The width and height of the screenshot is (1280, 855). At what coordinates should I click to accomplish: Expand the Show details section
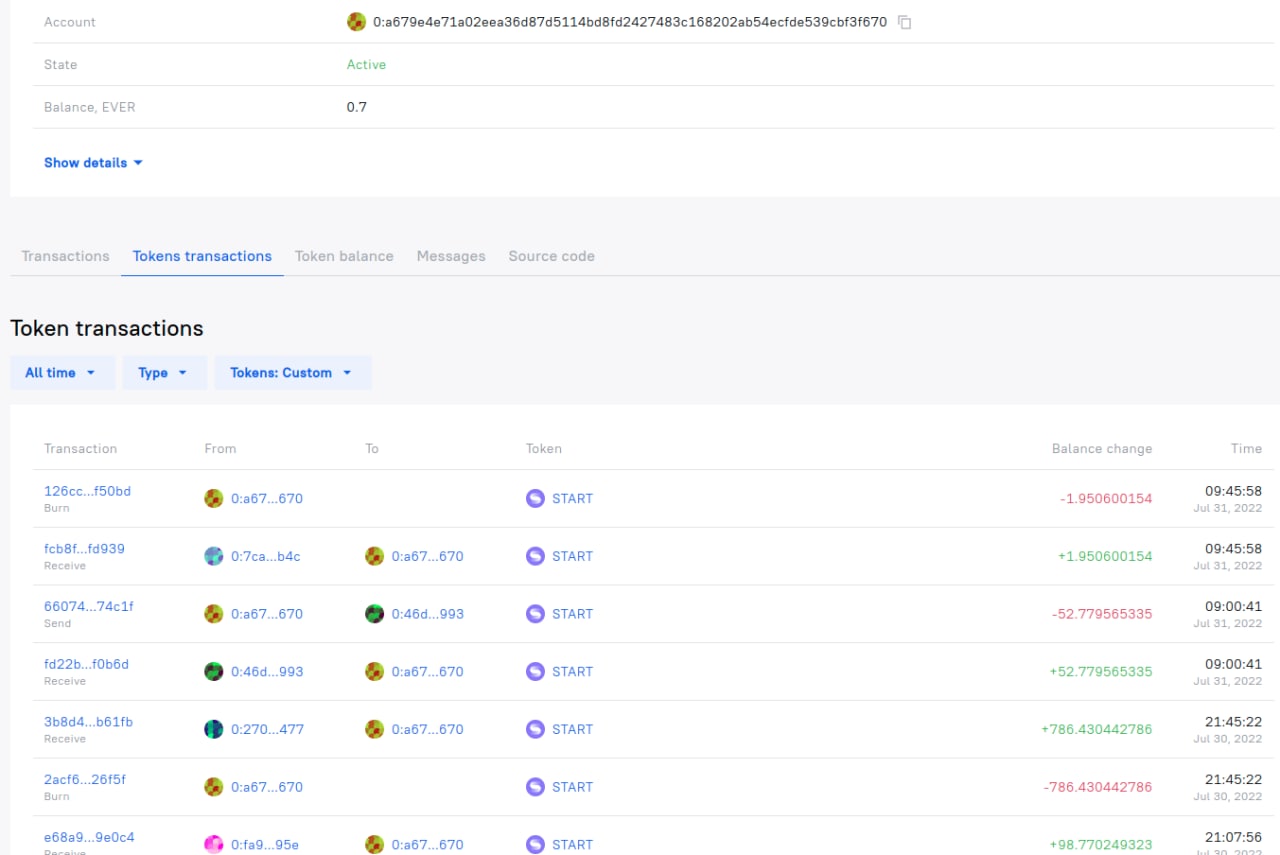coord(93,163)
